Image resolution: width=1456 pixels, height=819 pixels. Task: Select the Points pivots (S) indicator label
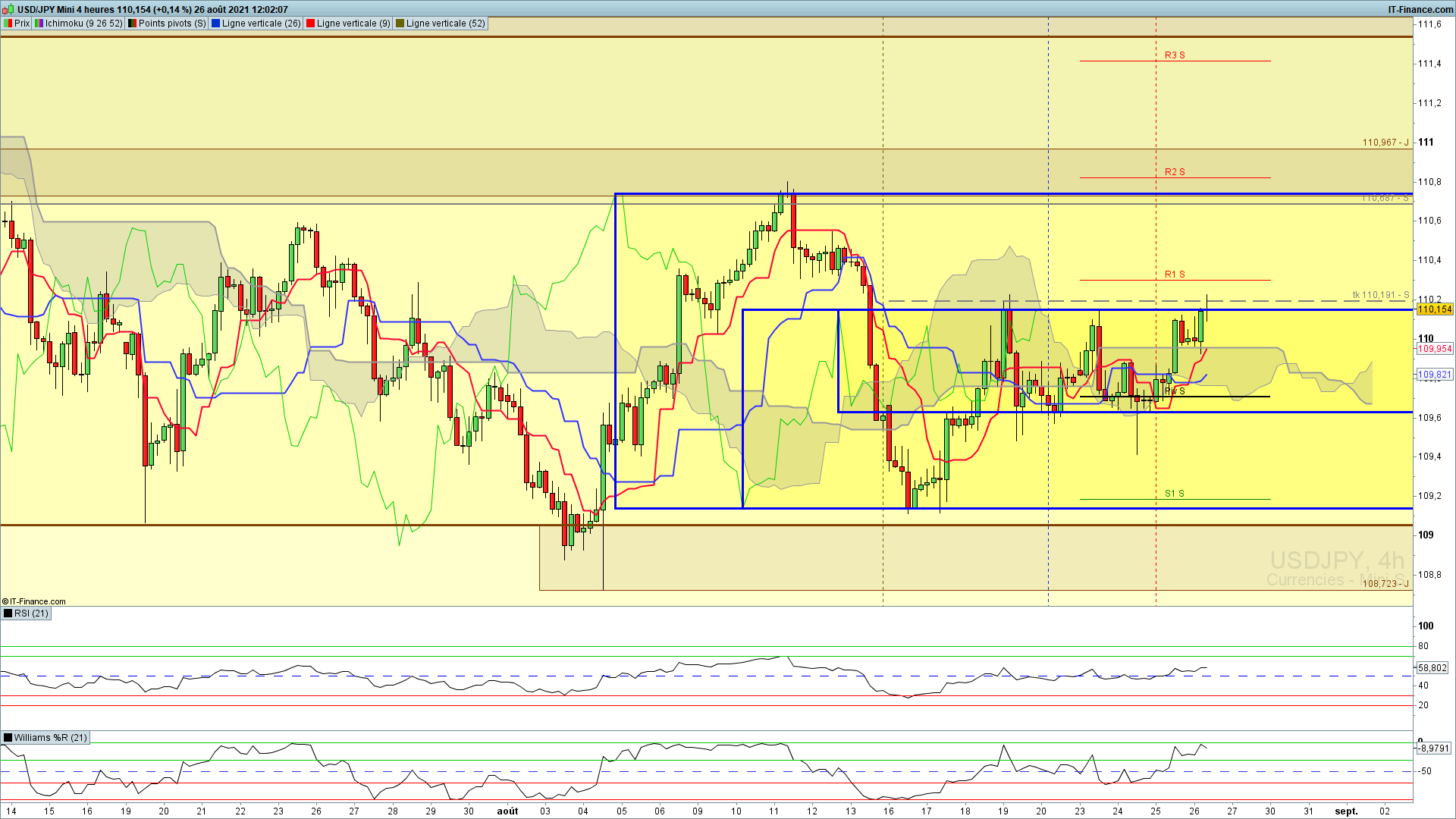[166, 24]
